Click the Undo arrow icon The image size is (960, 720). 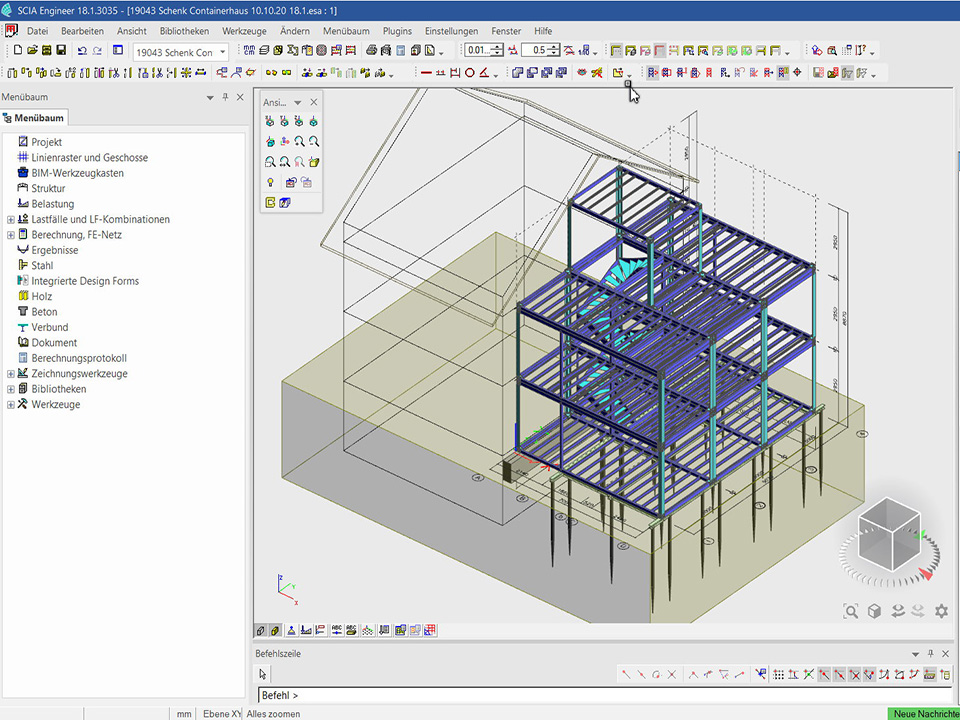[81, 50]
